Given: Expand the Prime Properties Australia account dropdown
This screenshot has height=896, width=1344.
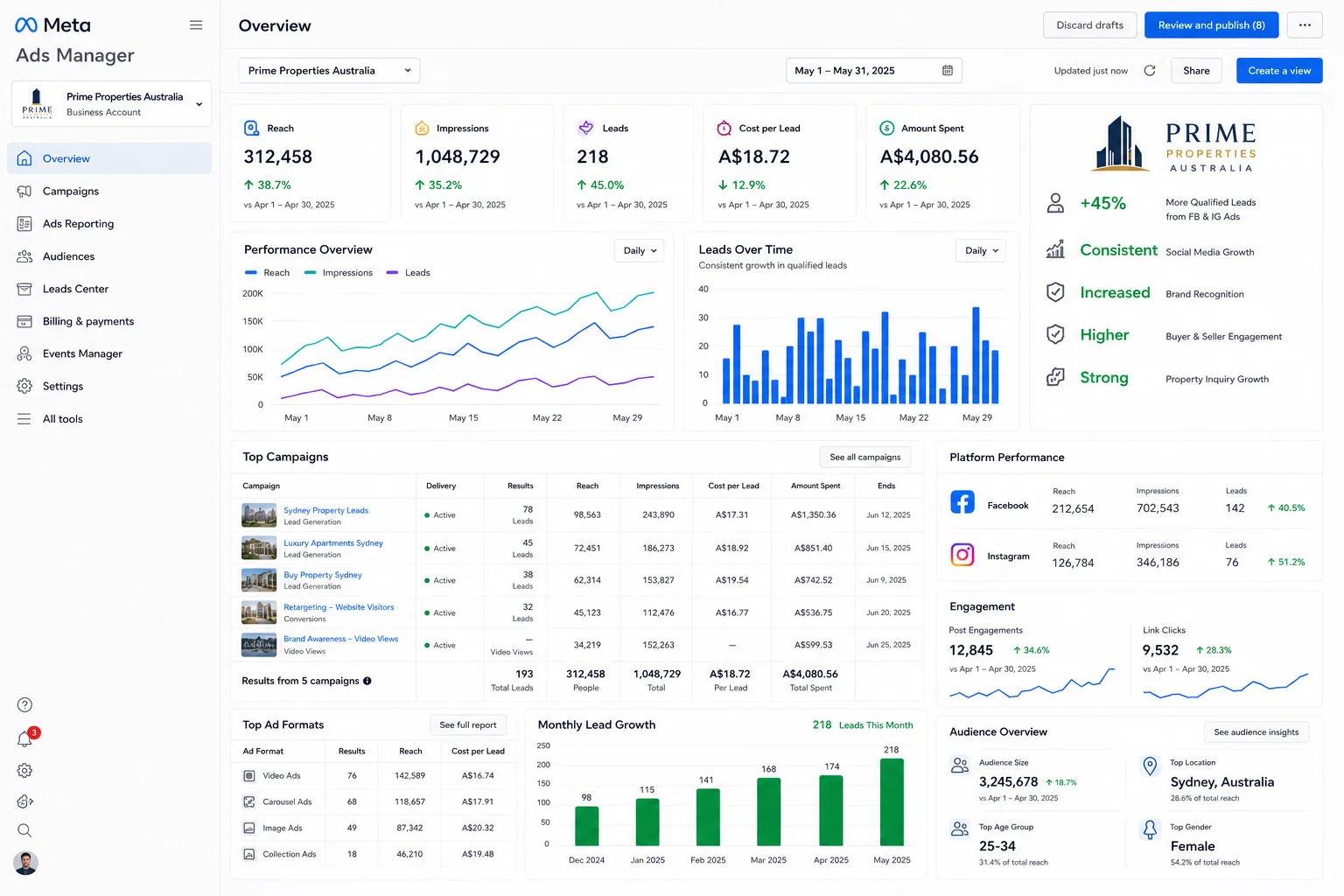Looking at the screenshot, I should coord(329,71).
